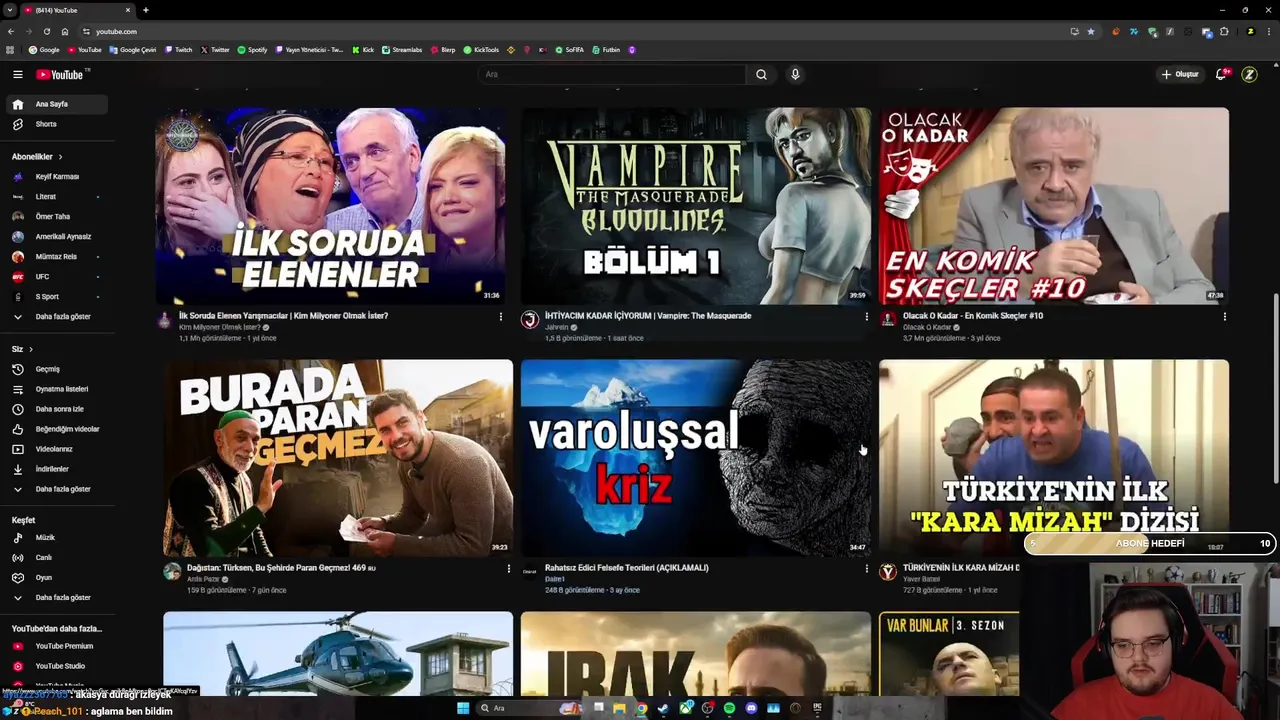Open Steam from the taskbar
Viewport: 1280px width, 720px height.
(663, 708)
